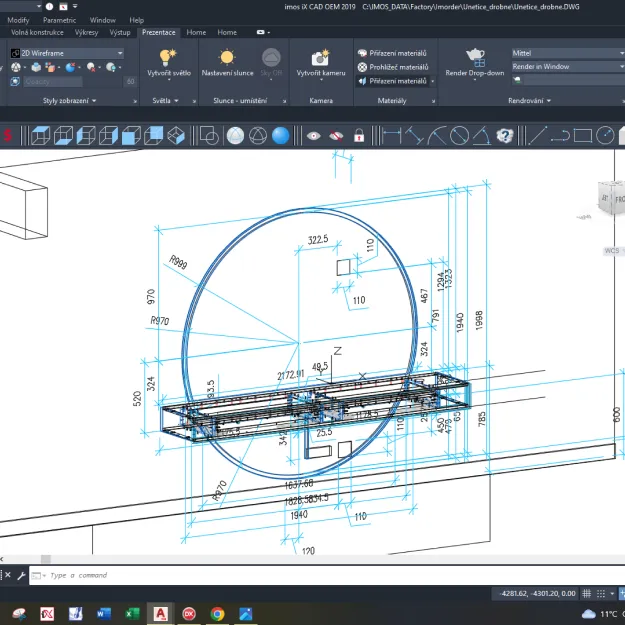Select the linear dimension tool
This screenshot has width=625, height=625.
tap(391, 136)
